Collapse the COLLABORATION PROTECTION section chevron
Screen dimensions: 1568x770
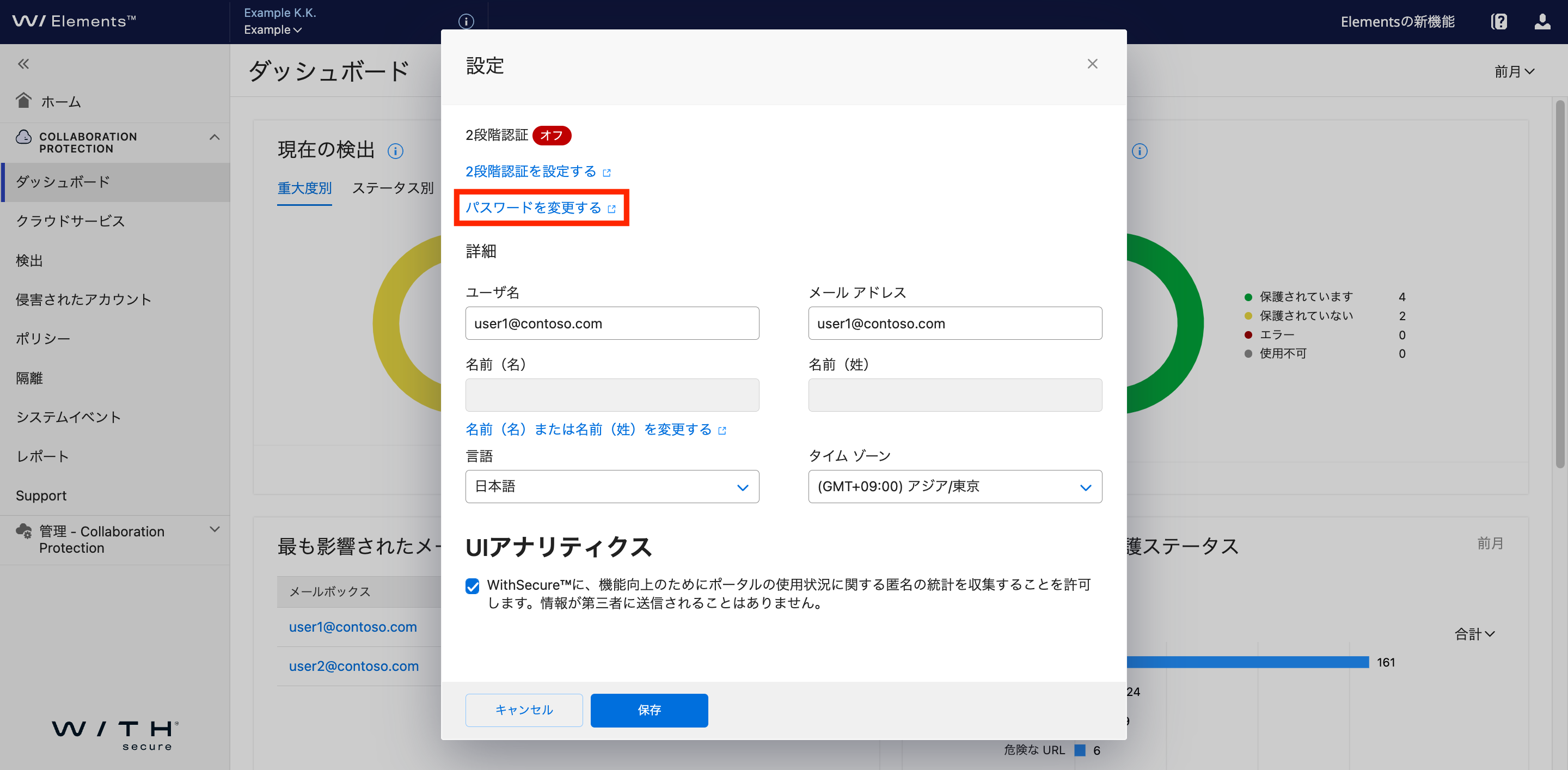[215, 138]
